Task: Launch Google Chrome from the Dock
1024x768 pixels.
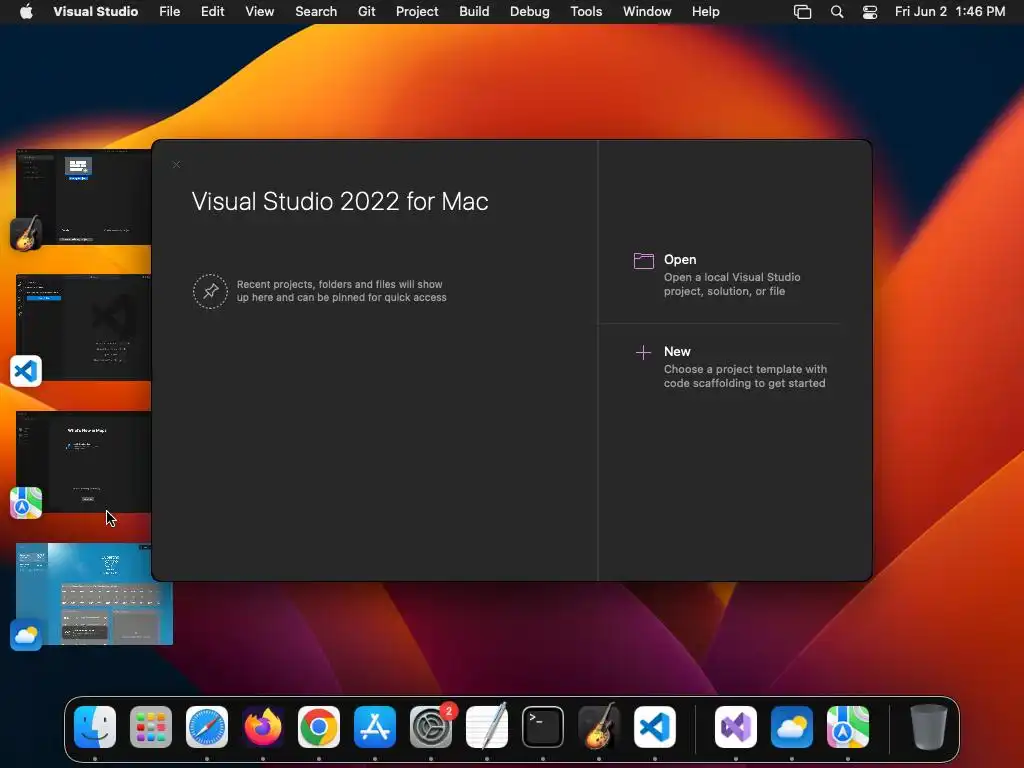Action: (319, 726)
